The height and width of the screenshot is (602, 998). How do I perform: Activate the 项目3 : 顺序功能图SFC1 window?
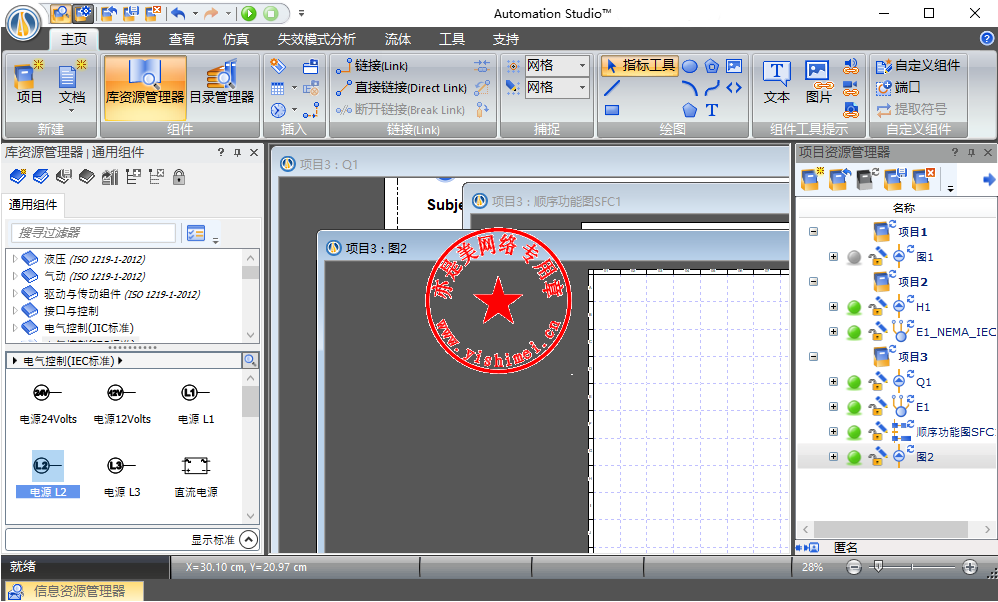tap(556, 202)
